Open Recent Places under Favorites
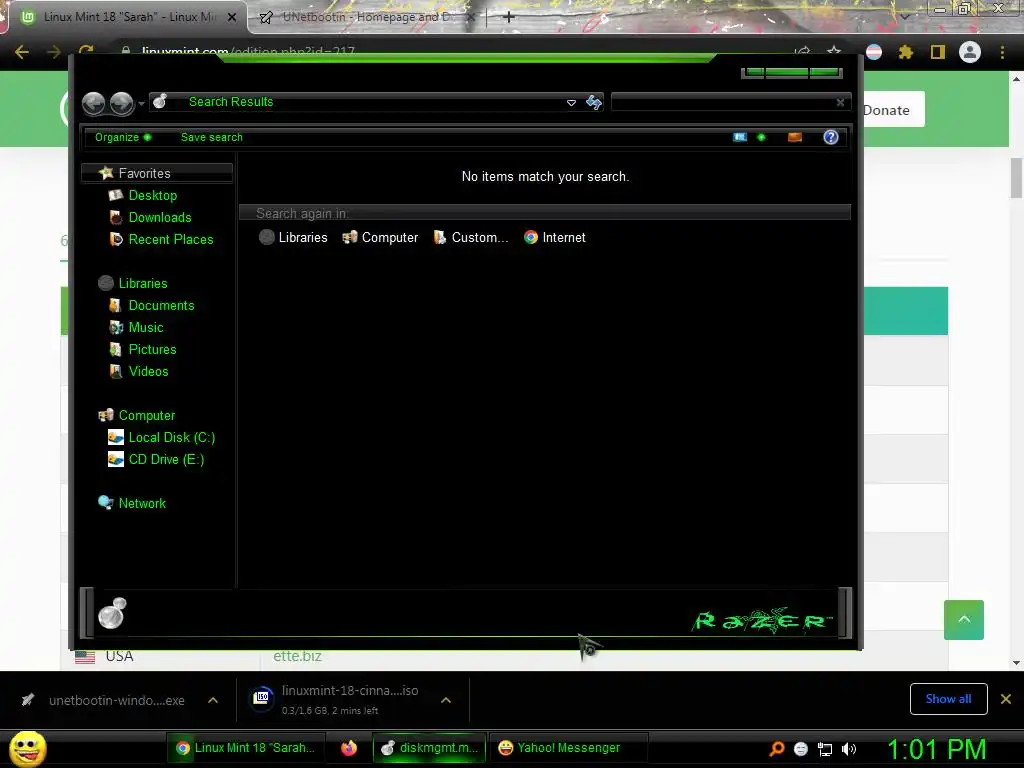This screenshot has width=1024, height=768. [x=171, y=240]
